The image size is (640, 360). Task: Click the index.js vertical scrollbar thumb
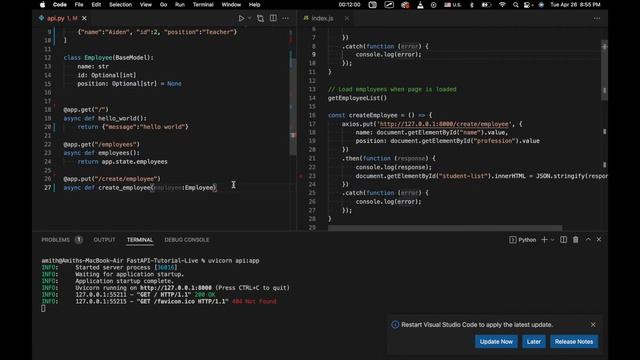point(604,69)
